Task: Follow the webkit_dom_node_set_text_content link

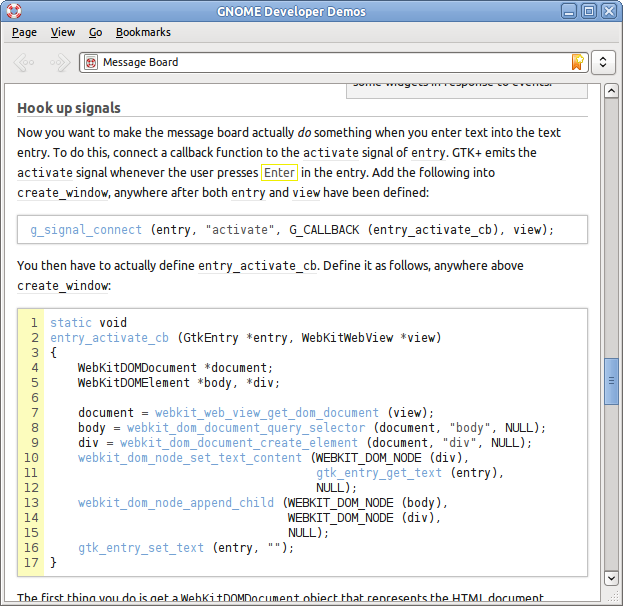Action: [190, 458]
